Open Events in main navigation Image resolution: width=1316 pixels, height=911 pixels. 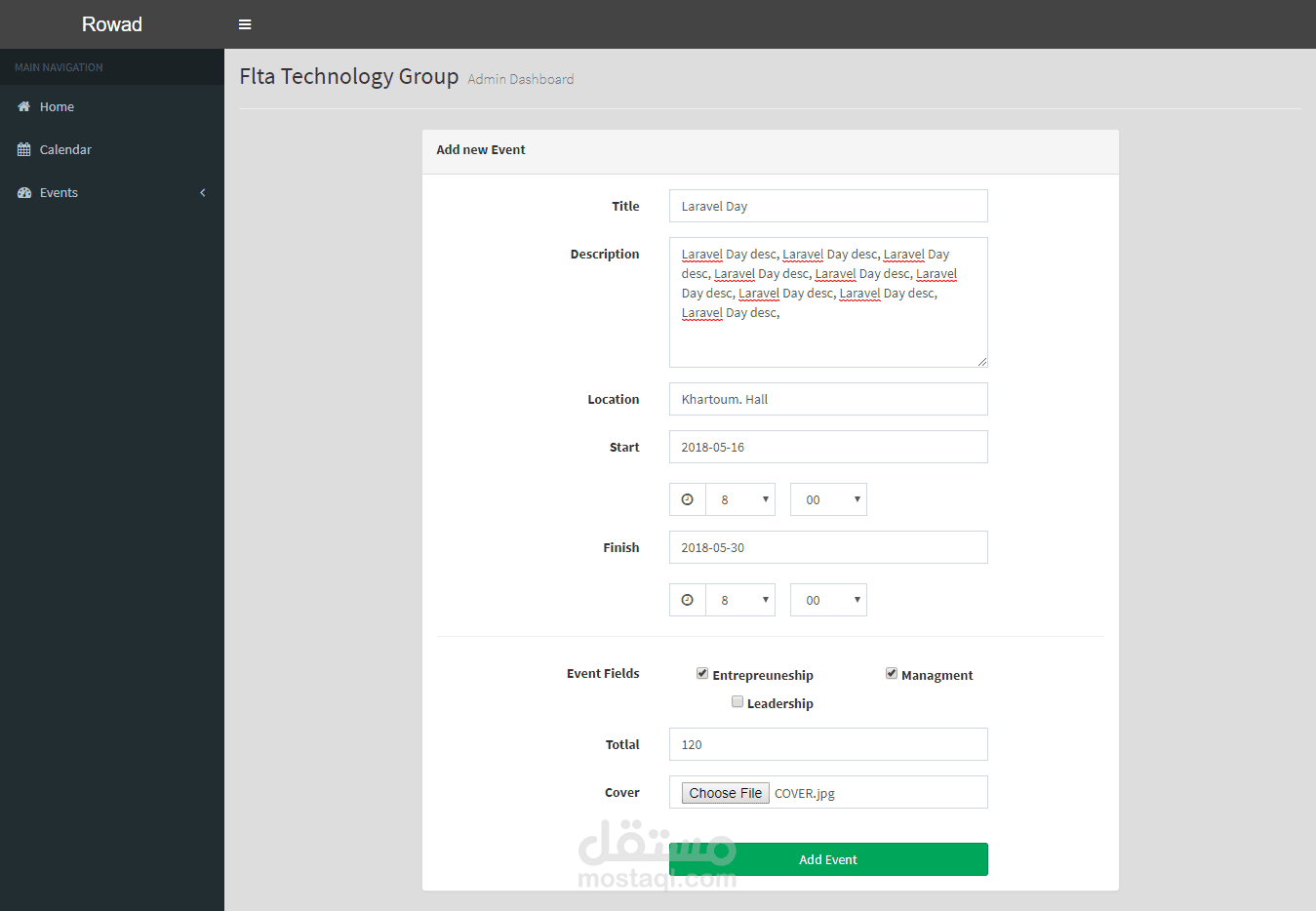pyautogui.click(x=112, y=192)
